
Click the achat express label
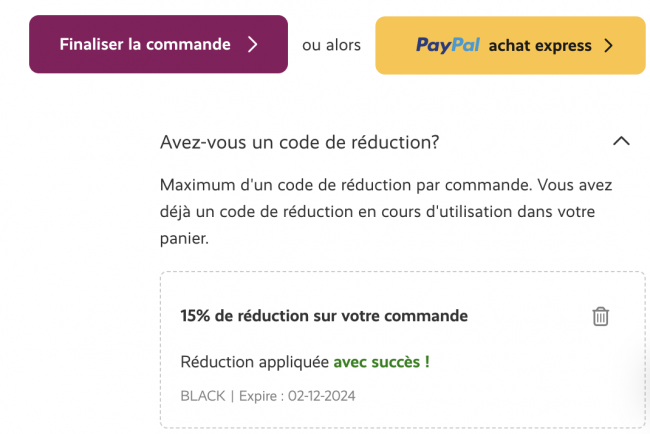pyautogui.click(x=540, y=46)
